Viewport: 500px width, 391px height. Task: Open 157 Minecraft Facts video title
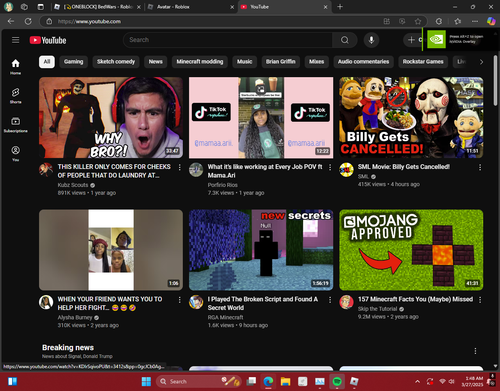[x=415, y=299]
